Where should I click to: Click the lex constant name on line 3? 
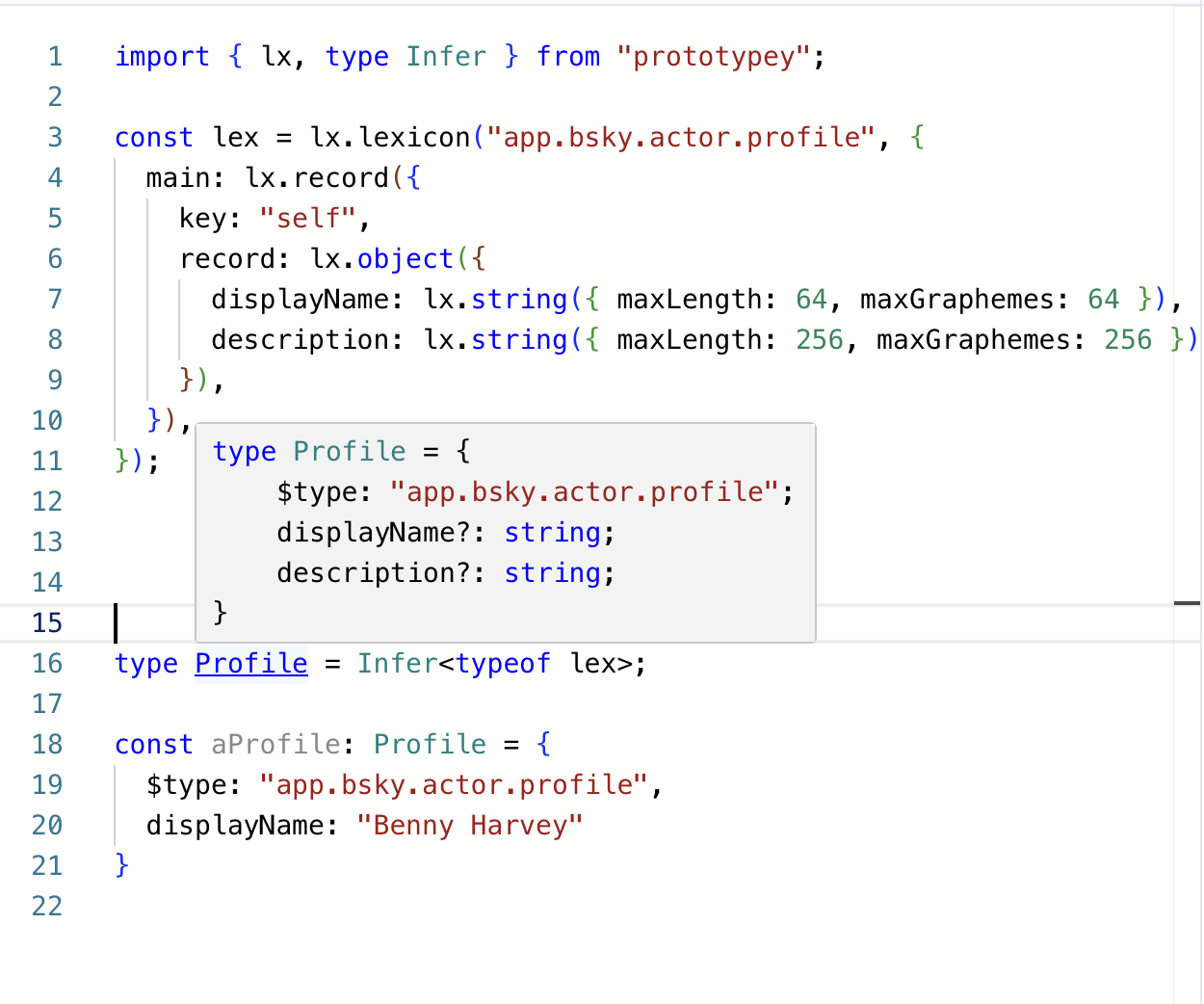(x=235, y=138)
